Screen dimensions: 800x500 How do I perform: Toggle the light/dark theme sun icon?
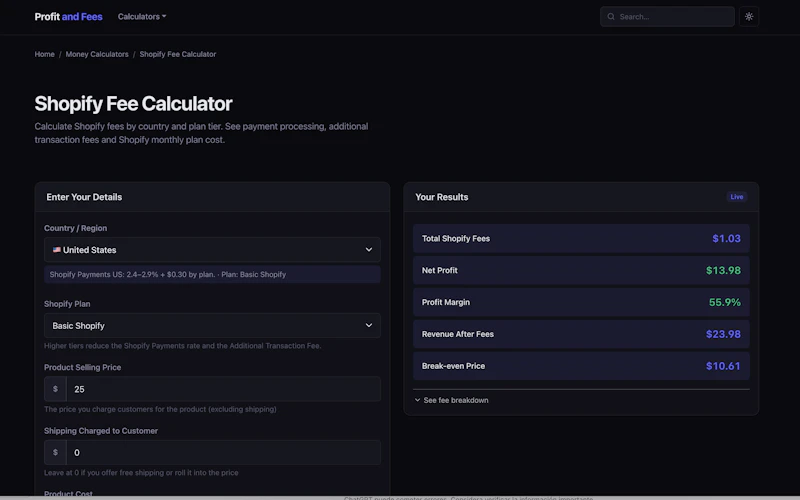748,16
